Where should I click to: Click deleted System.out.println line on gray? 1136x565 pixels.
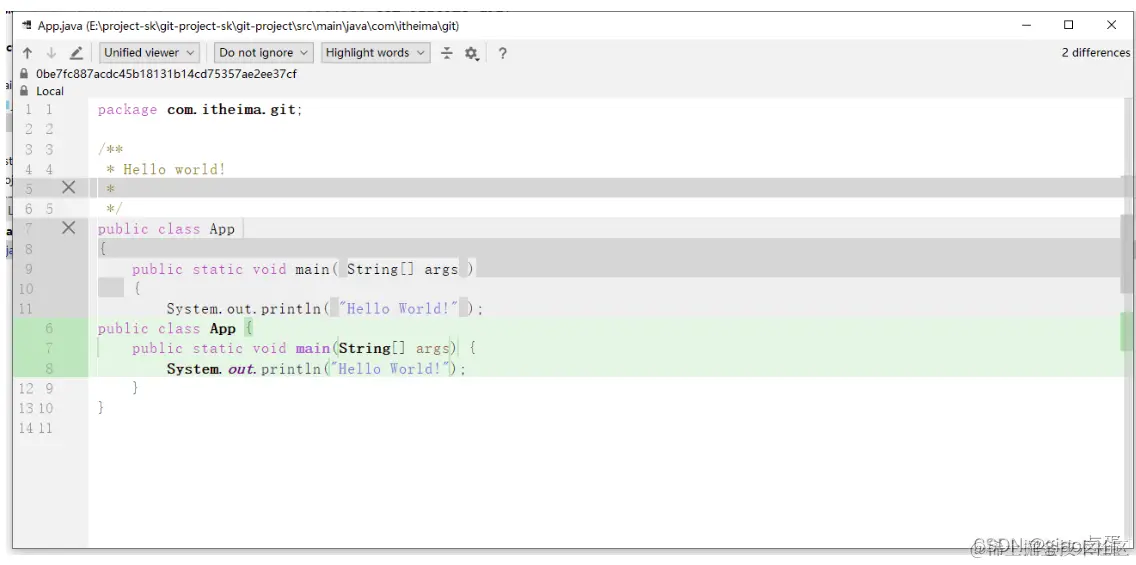pos(325,309)
